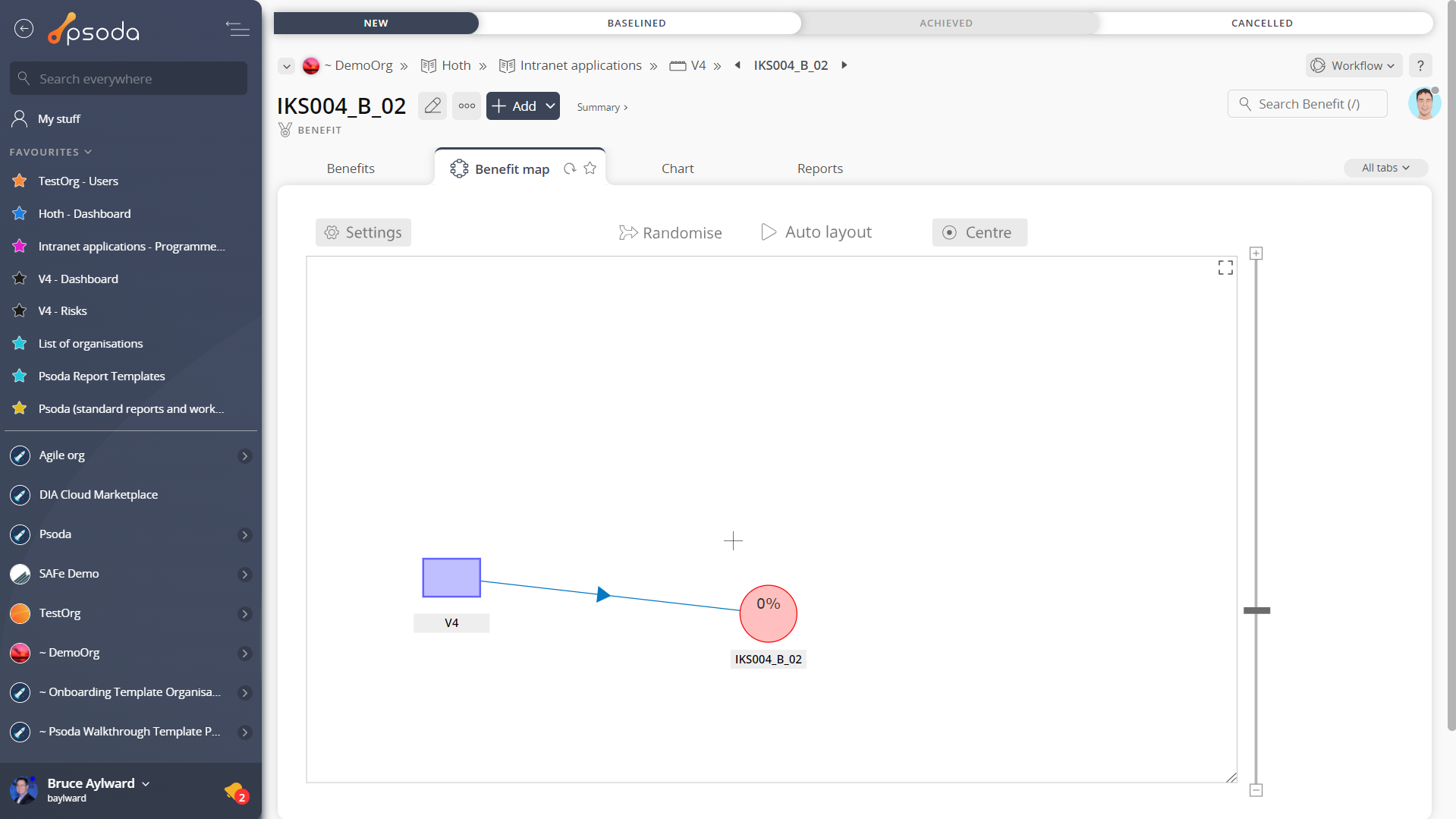Focus the Search everywhere field
The height and width of the screenshot is (819, 1456).
[x=128, y=78]
